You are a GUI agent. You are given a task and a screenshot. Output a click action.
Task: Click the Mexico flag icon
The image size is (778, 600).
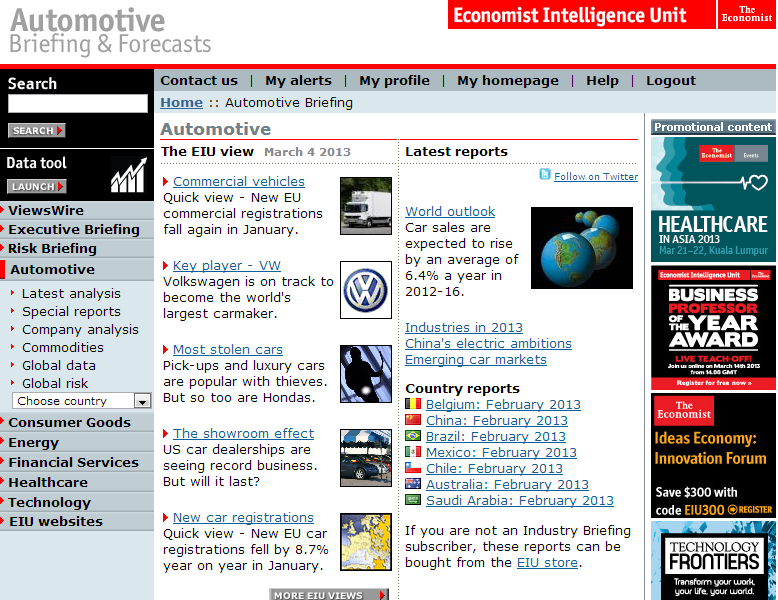click(x=413, y=452)
